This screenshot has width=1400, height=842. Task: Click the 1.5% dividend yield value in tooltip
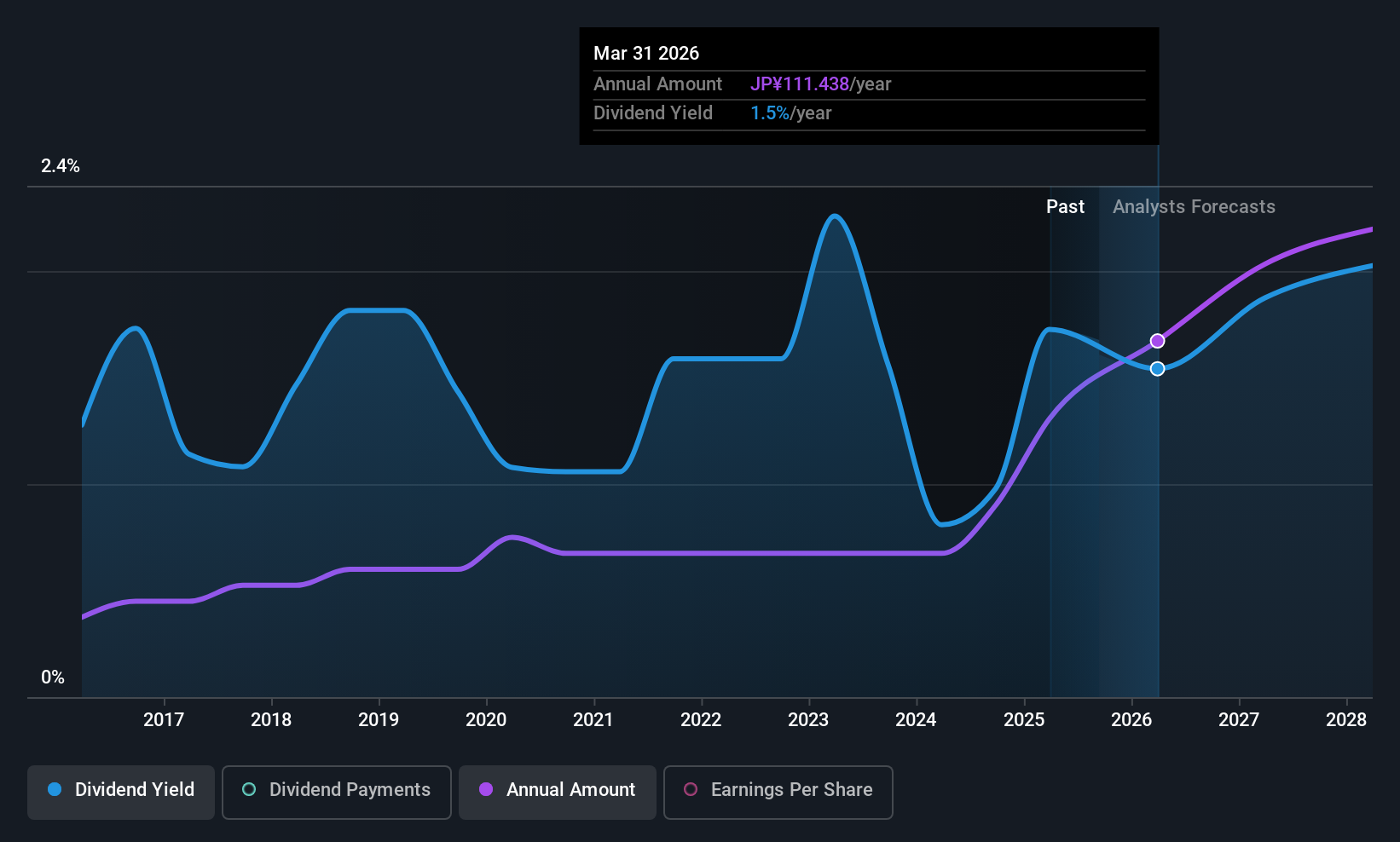click(770, 113)
